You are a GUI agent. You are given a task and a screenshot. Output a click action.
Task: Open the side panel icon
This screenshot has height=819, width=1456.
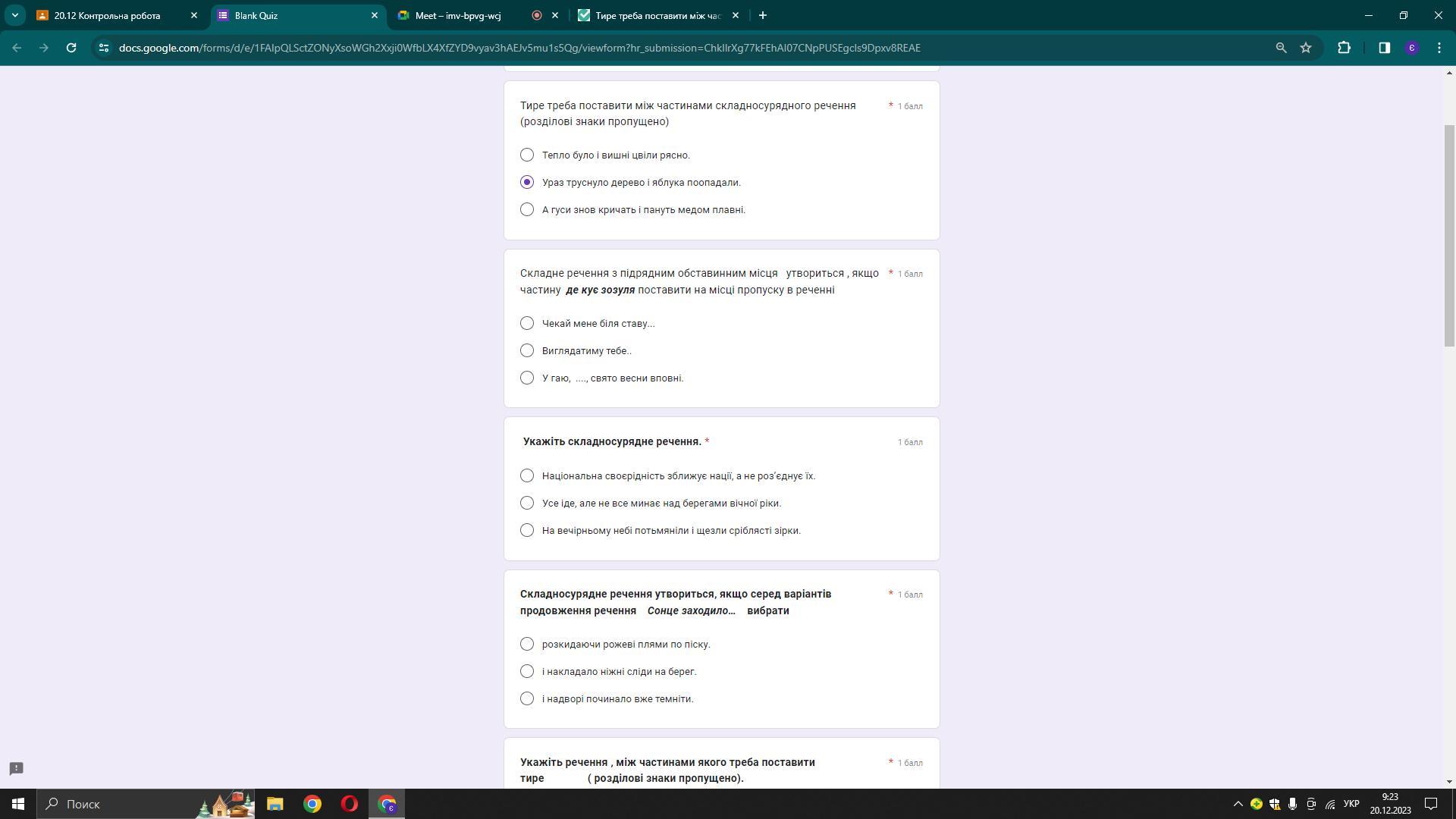[x=1384, y=48]
